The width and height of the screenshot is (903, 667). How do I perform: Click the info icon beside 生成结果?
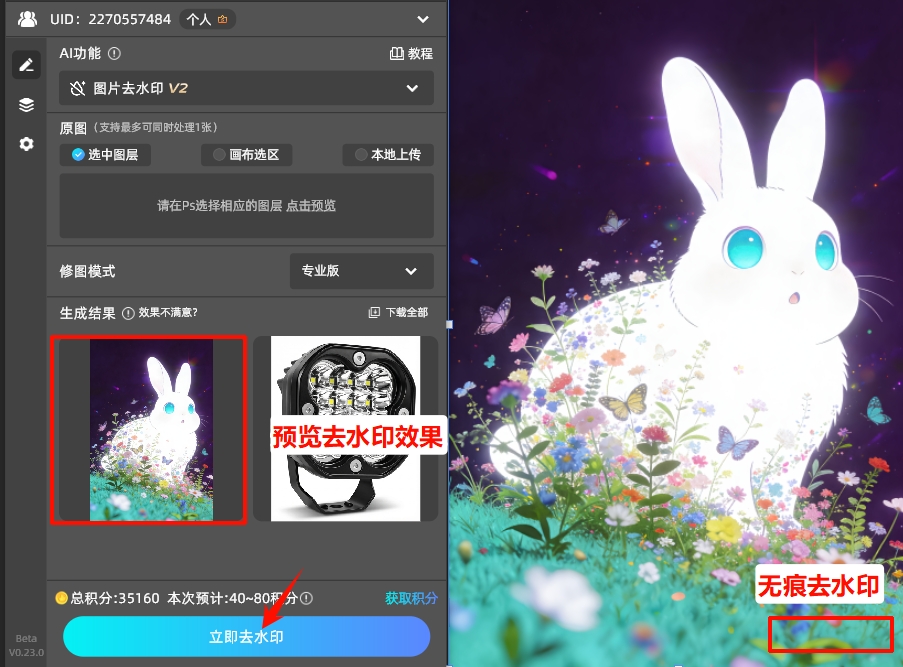(127, 312)
